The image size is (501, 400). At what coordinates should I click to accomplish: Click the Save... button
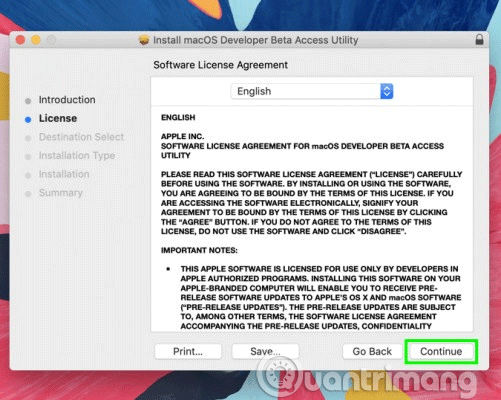pyautogui.click(x=265, y=351)
